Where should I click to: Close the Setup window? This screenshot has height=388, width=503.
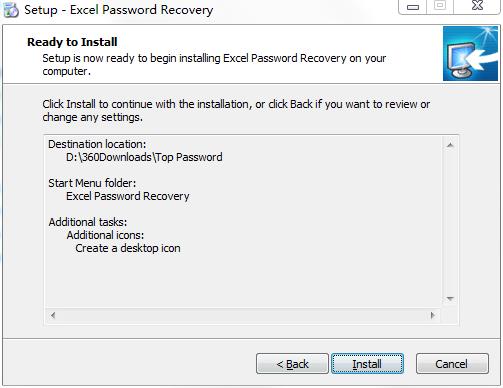click(477, 7)
